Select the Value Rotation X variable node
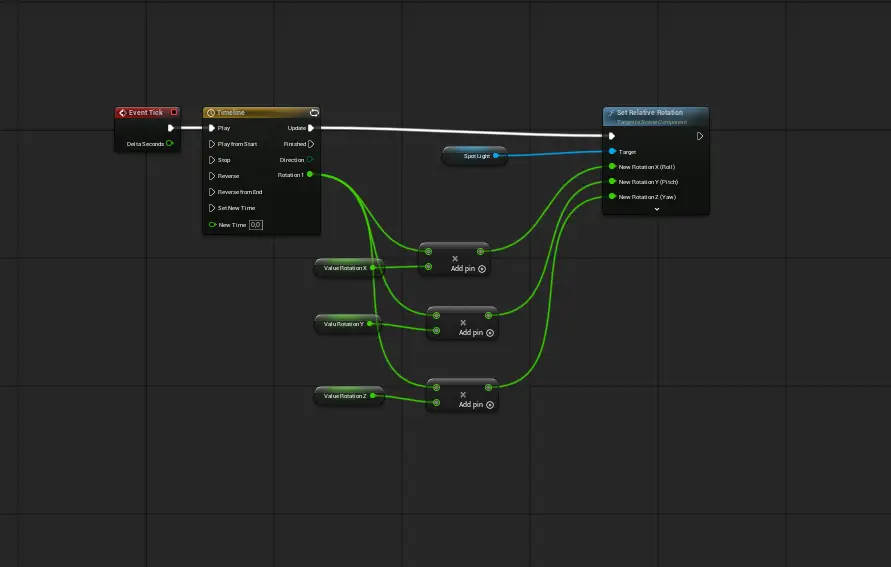The width and height of the screenshot is (891, 567). pos(345,268)
